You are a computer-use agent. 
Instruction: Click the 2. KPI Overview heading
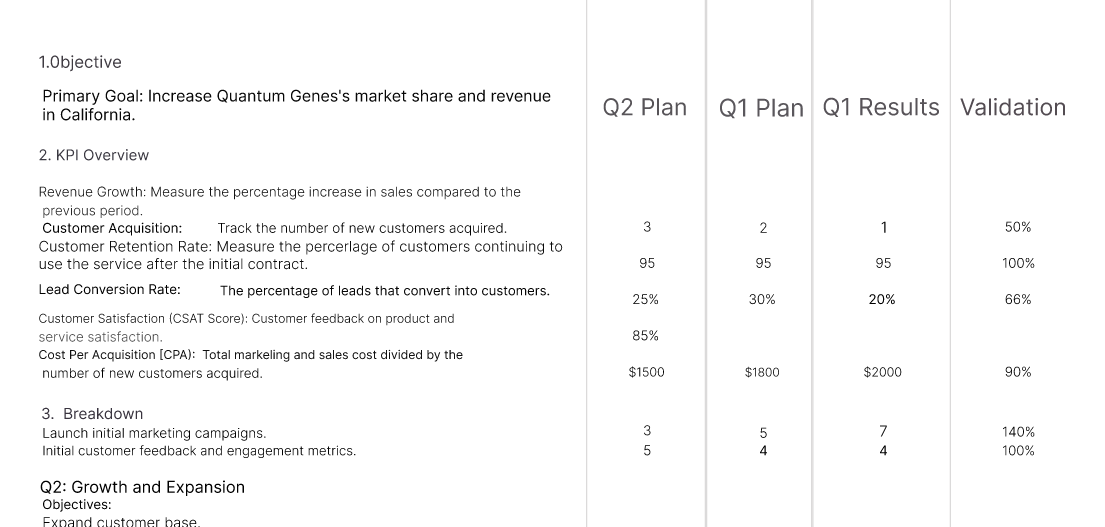tap(94, 155)
